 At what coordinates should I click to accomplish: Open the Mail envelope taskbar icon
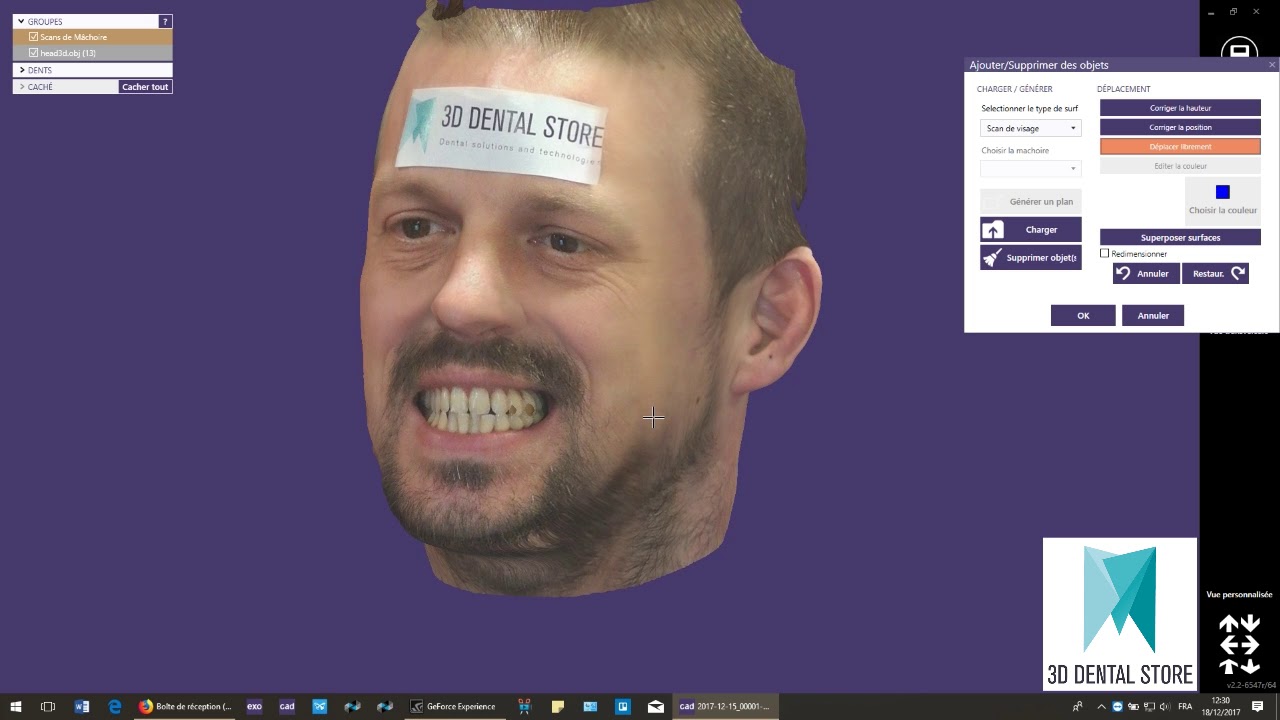655,706
